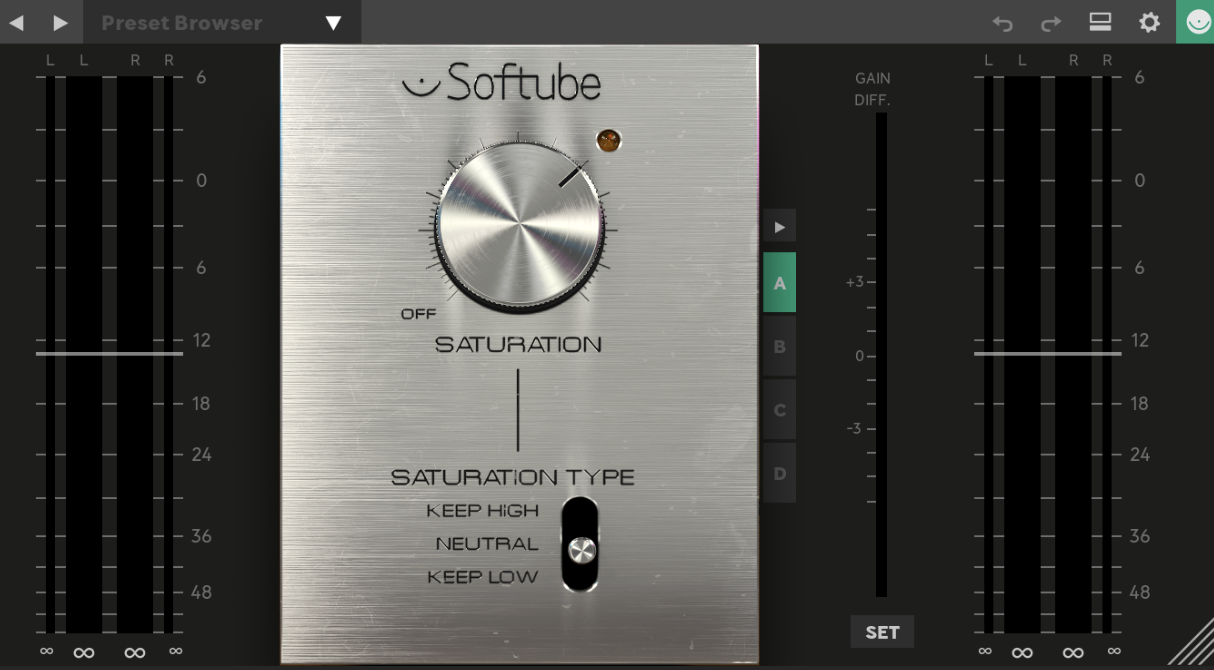Click the Saturation Type toggle switch
This screenshot has height=670, width=1214.
(x=580, y=545)
